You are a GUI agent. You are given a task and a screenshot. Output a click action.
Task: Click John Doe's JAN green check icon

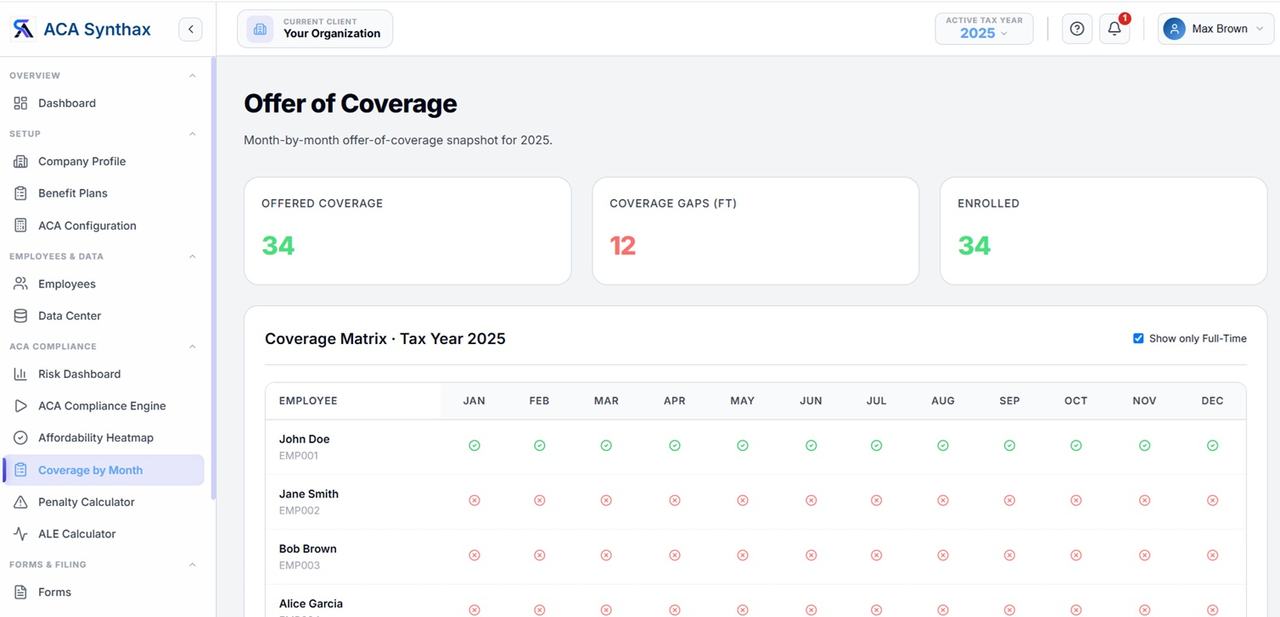(474, 446)
